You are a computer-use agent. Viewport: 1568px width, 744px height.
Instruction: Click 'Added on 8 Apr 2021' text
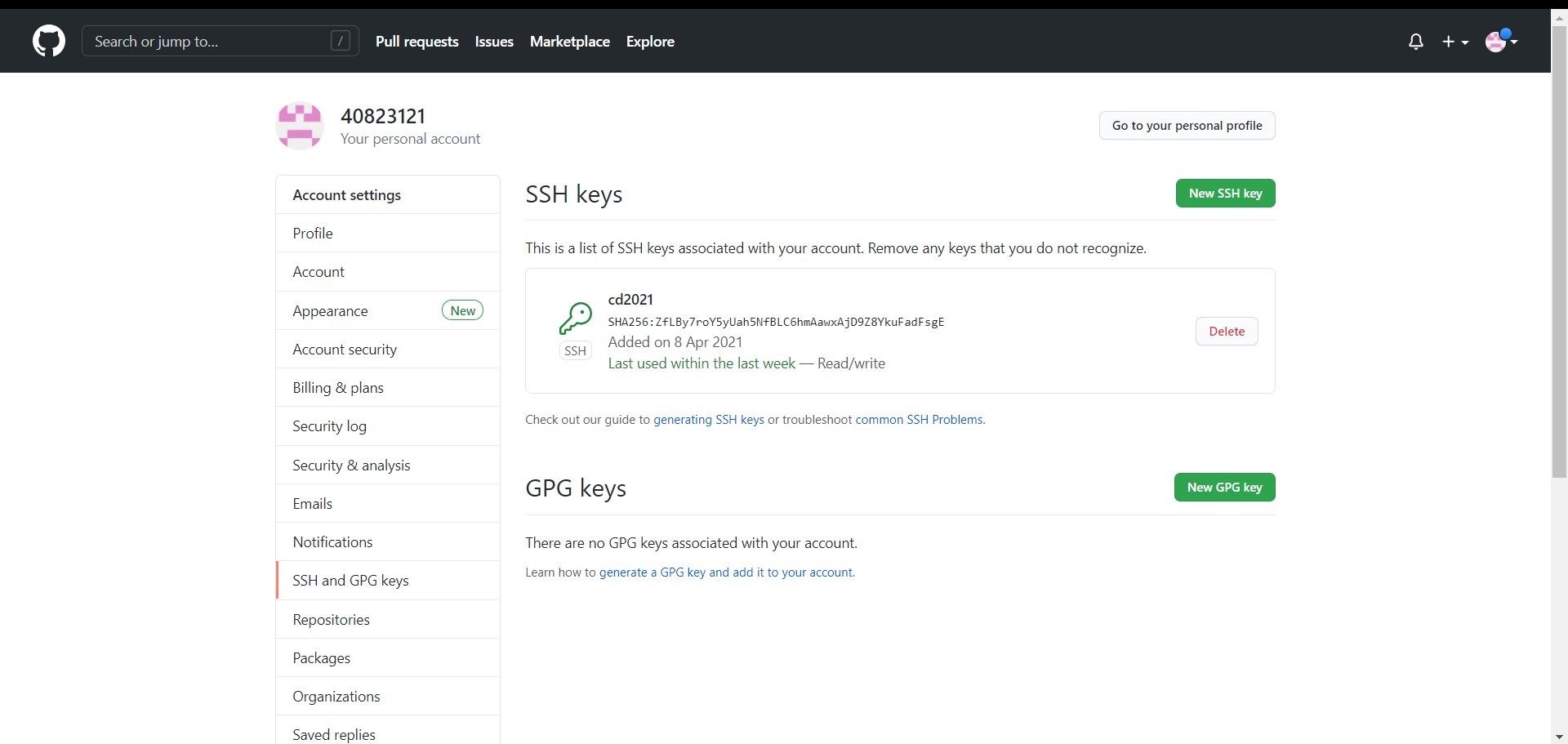(675, 342)
